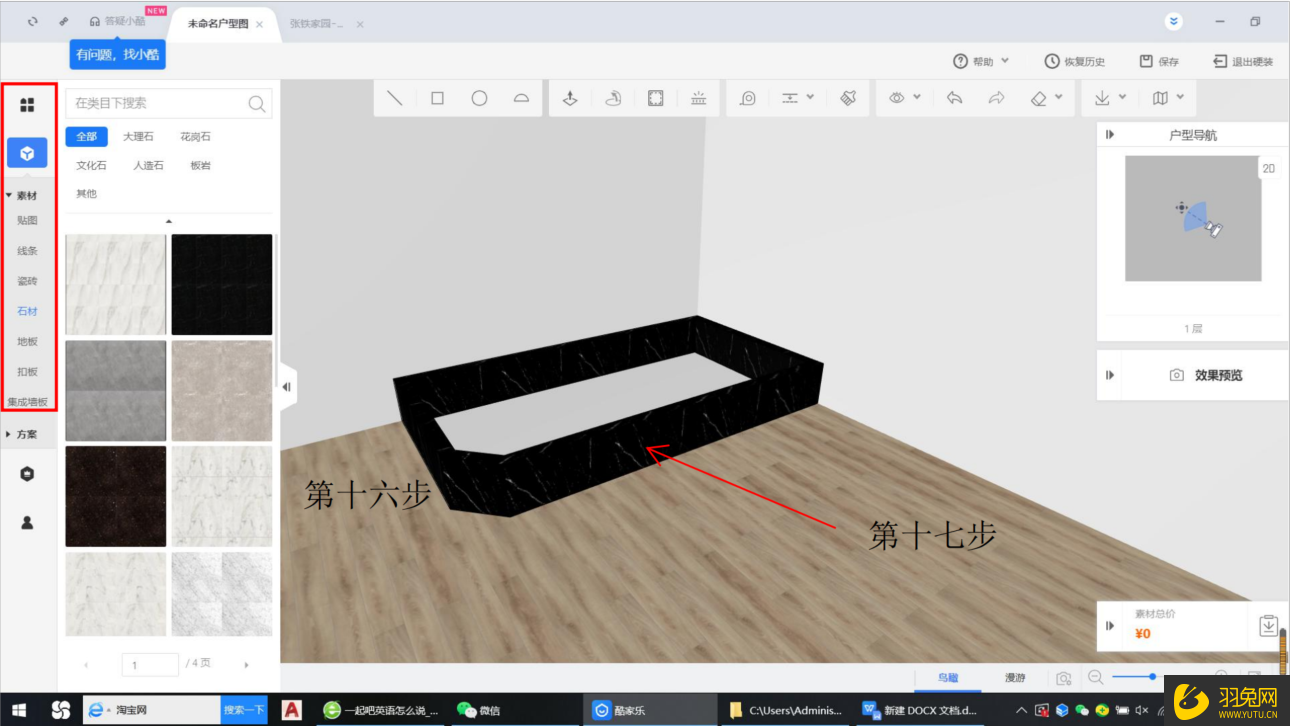Switch to the 漫游 view tab

tap(1015, 678)
